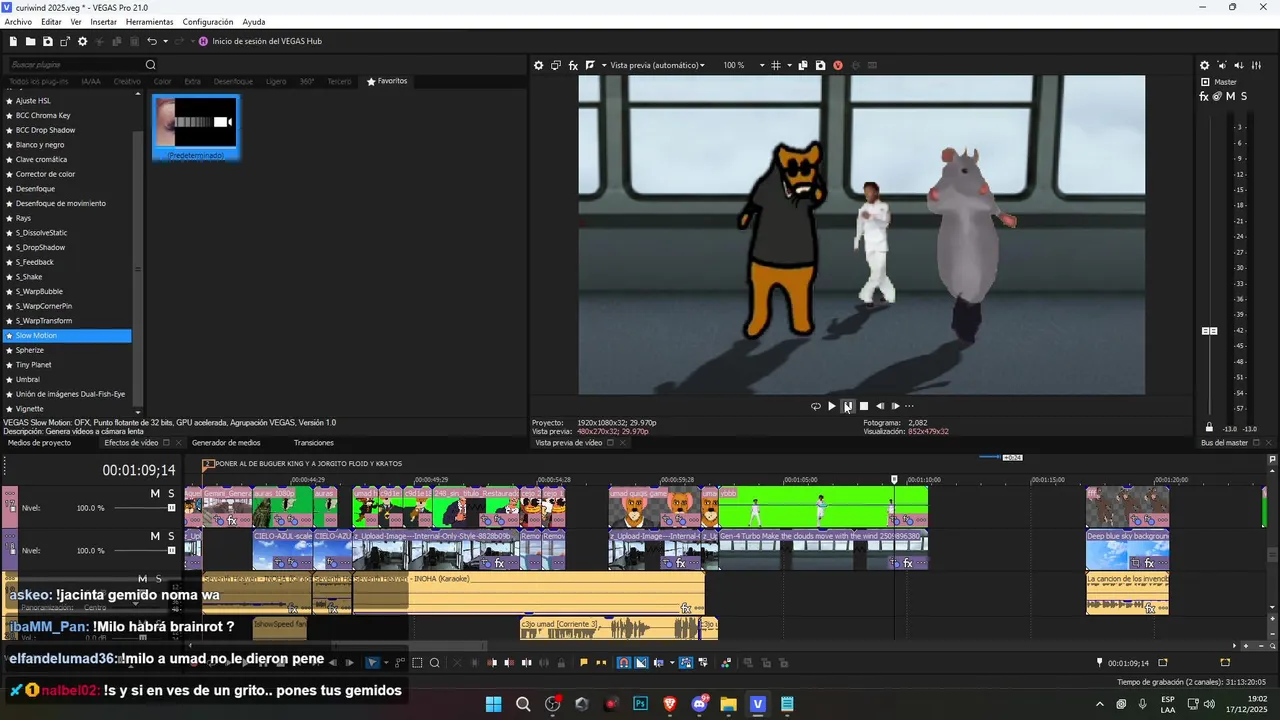Open the grid overlay options arrow

tap(789, 65)
